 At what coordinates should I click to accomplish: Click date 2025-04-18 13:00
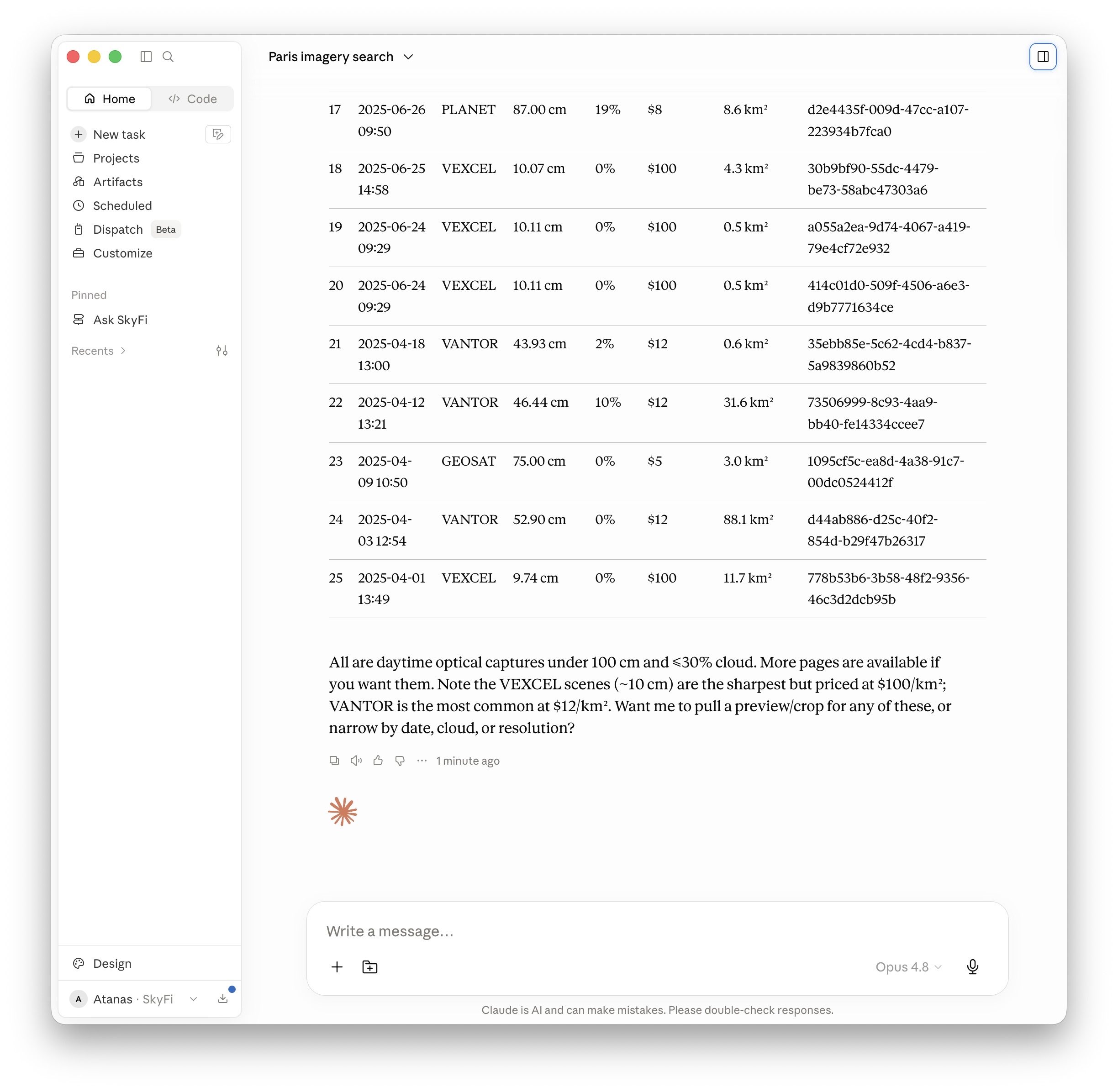pyautogui.click(x=391, y=354)
